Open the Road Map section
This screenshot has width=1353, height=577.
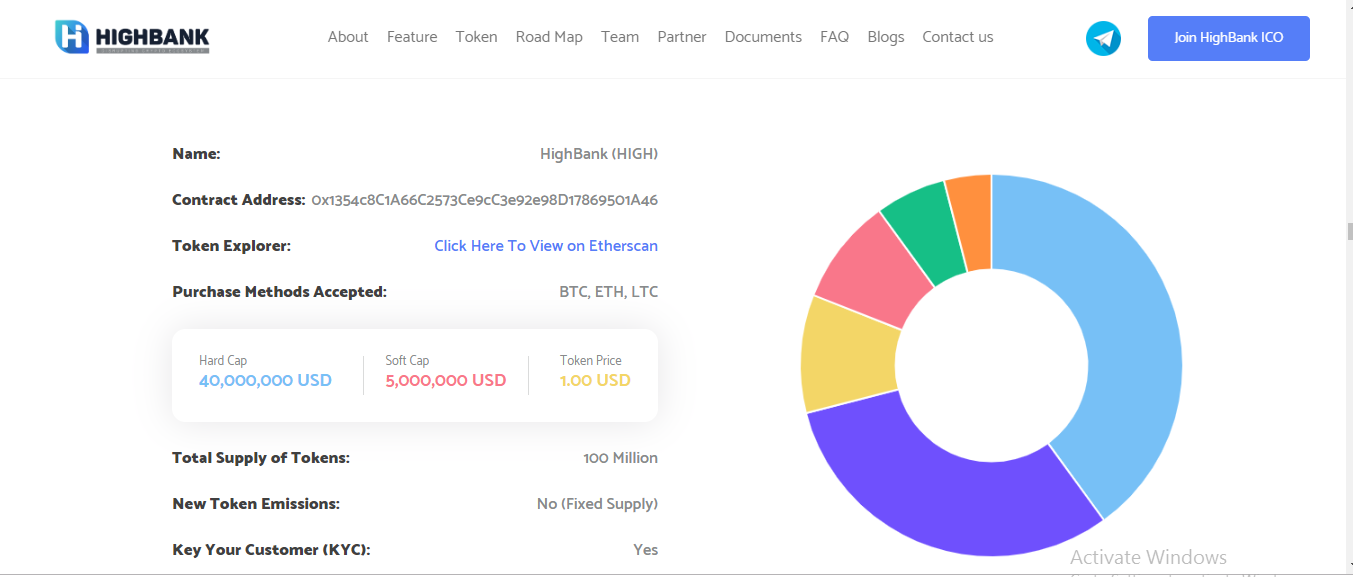(549, 37)
